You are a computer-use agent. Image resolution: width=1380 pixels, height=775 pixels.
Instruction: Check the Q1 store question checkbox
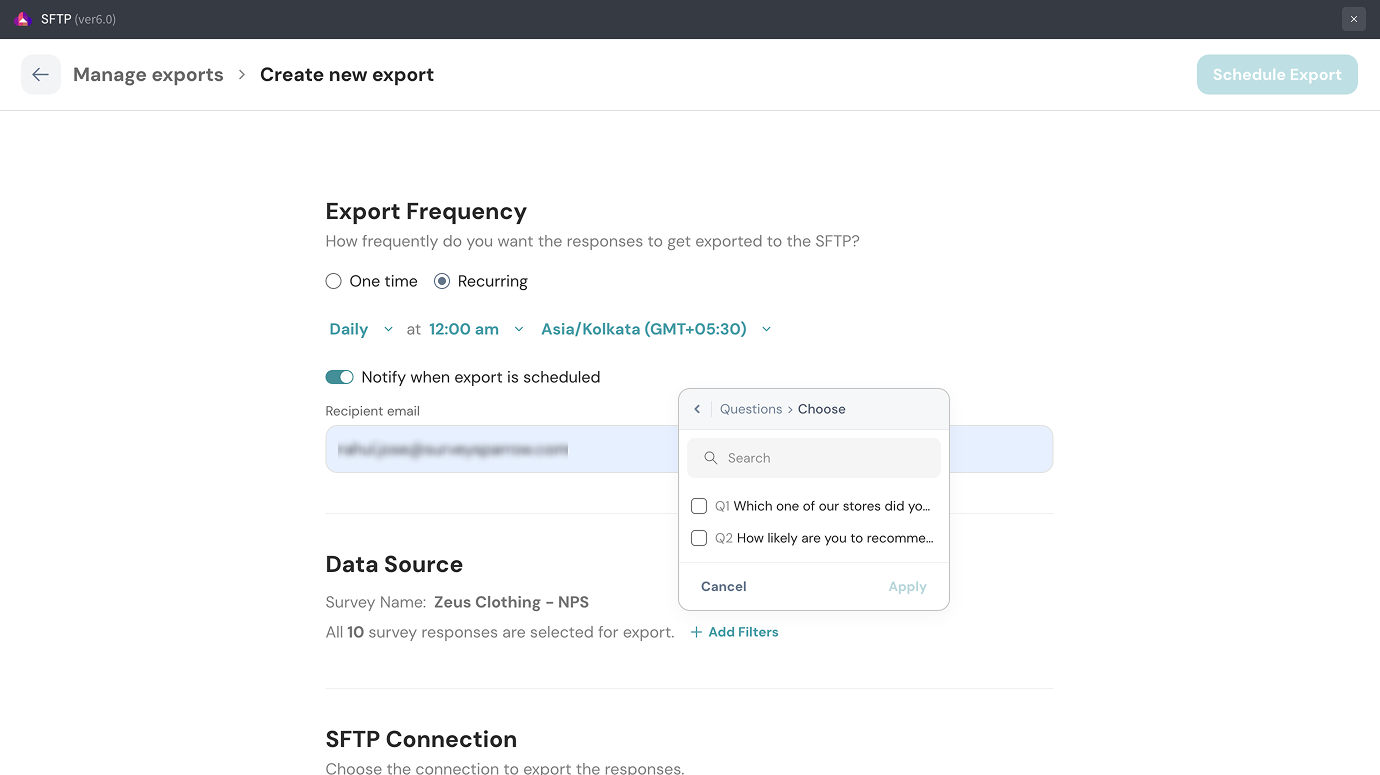699,506
